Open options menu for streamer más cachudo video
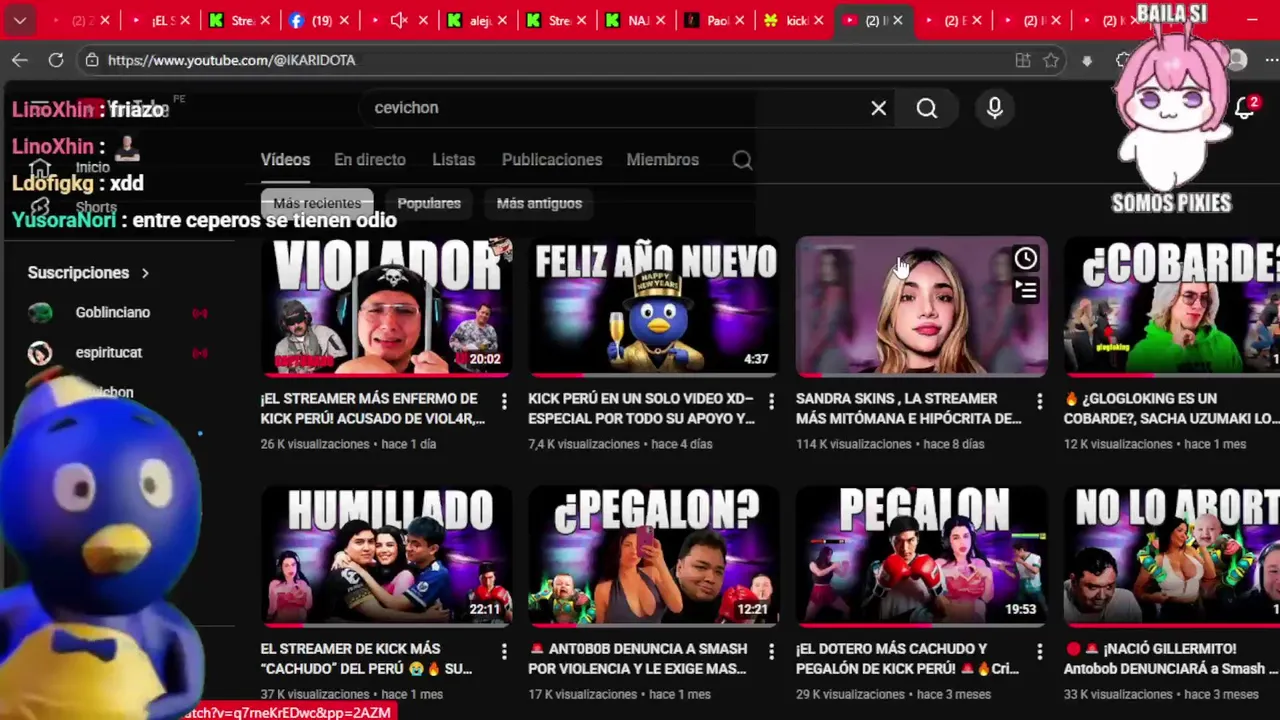This screenshot has width=1280, height=720. (504, 651)
